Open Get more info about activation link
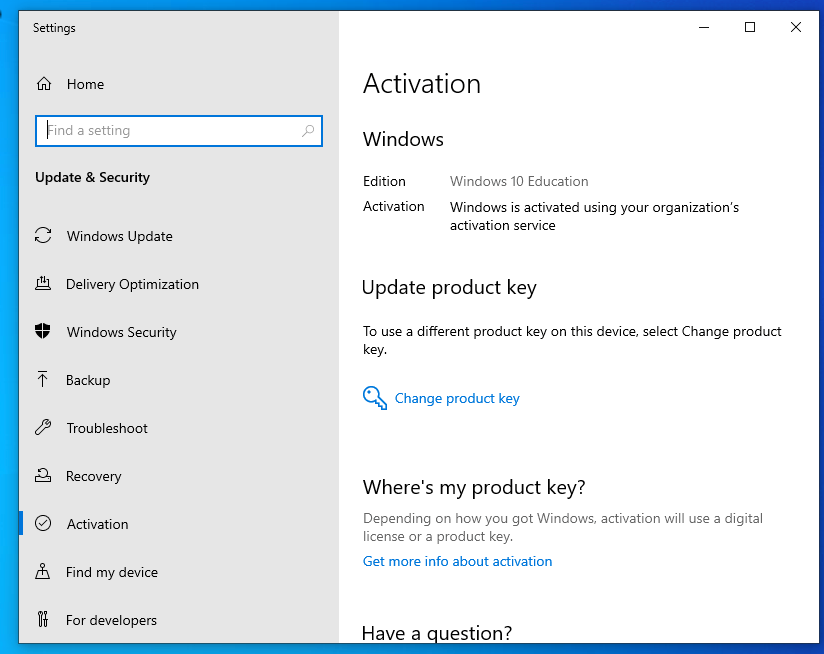Screen dimensions: 824x654 point(457,561)
